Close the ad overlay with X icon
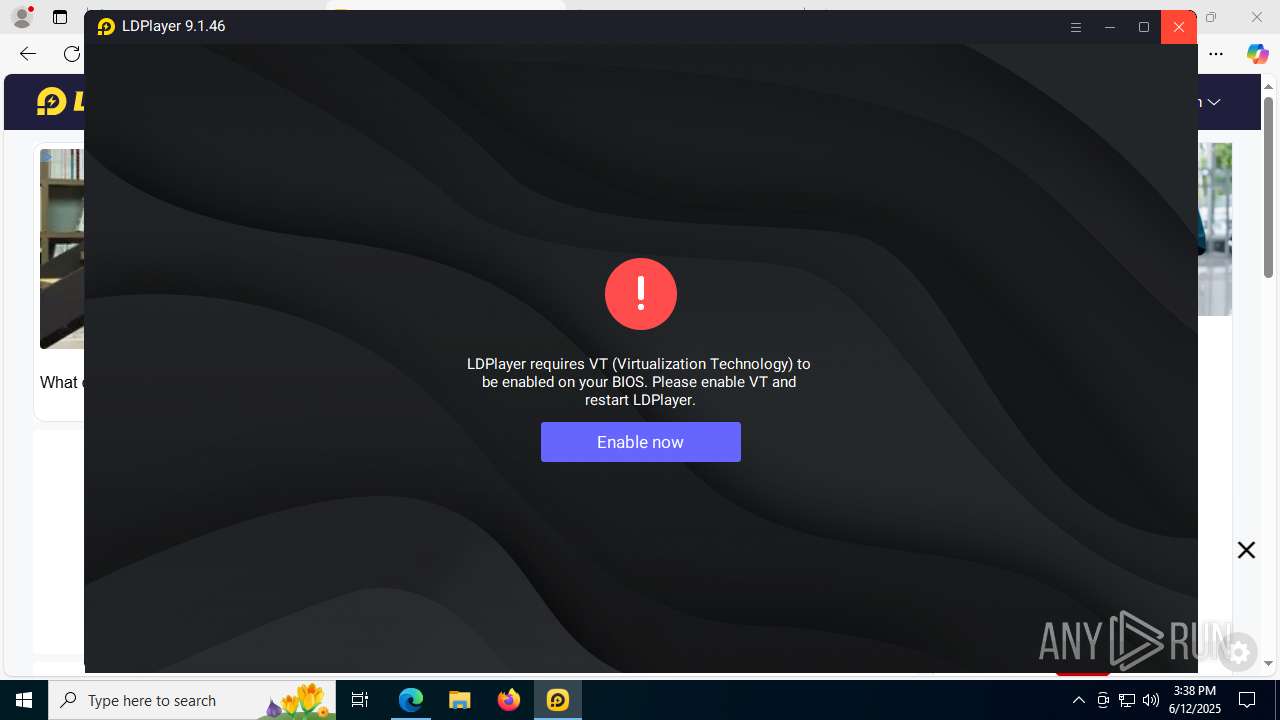Screen dimensions: 1280x720 click(1246, 550)
